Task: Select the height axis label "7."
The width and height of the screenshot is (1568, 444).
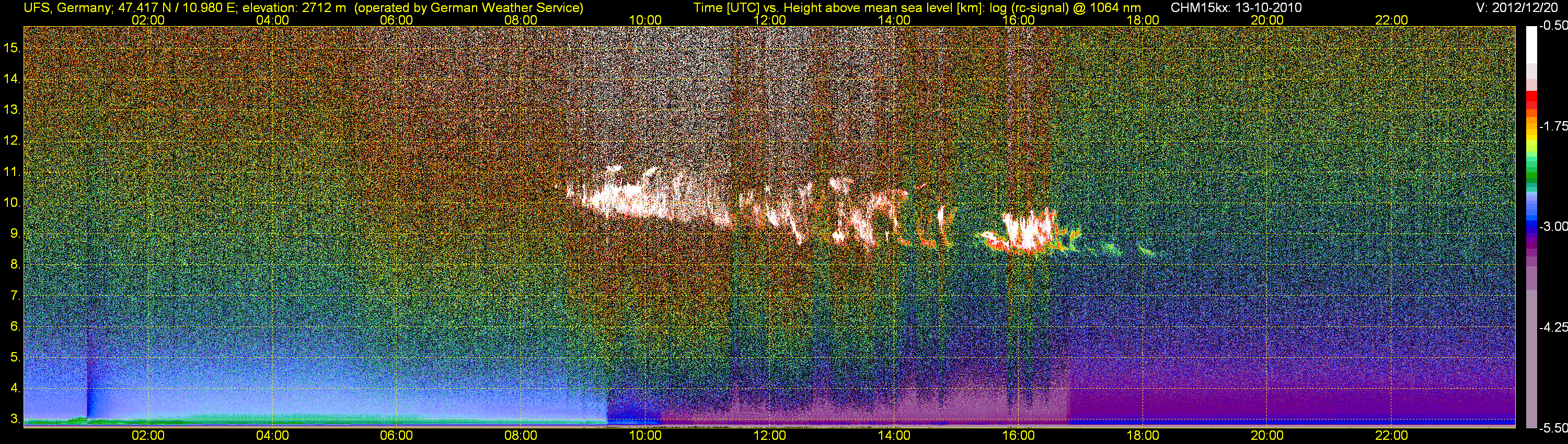Action: point(16,296)
